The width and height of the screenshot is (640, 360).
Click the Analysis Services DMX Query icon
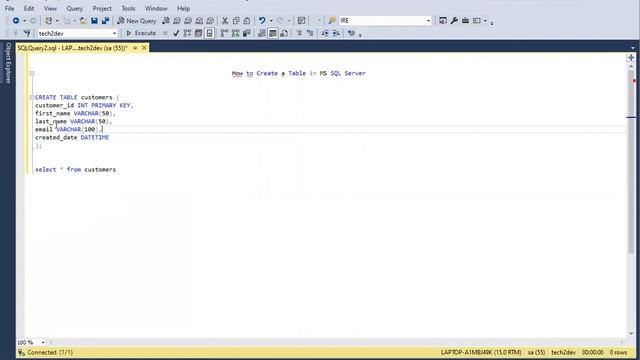pos(188,20)
